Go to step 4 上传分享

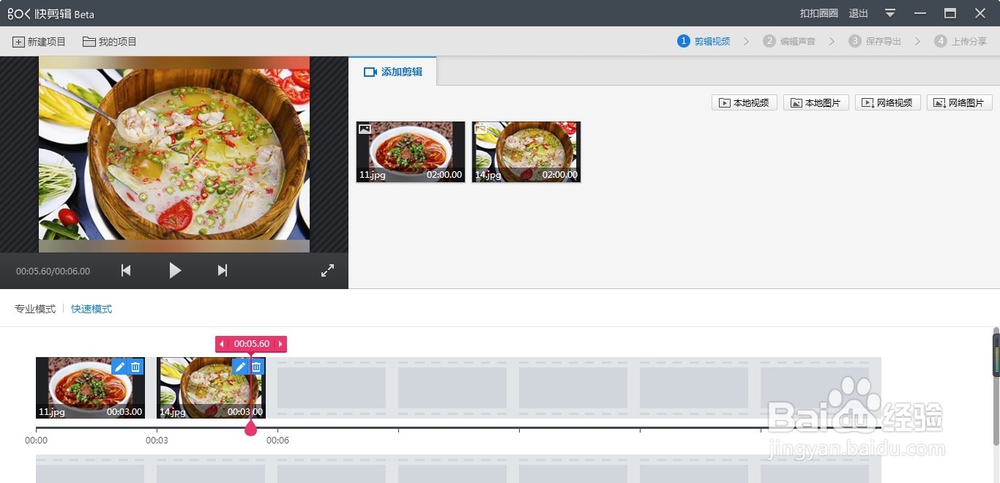(960, 41)
